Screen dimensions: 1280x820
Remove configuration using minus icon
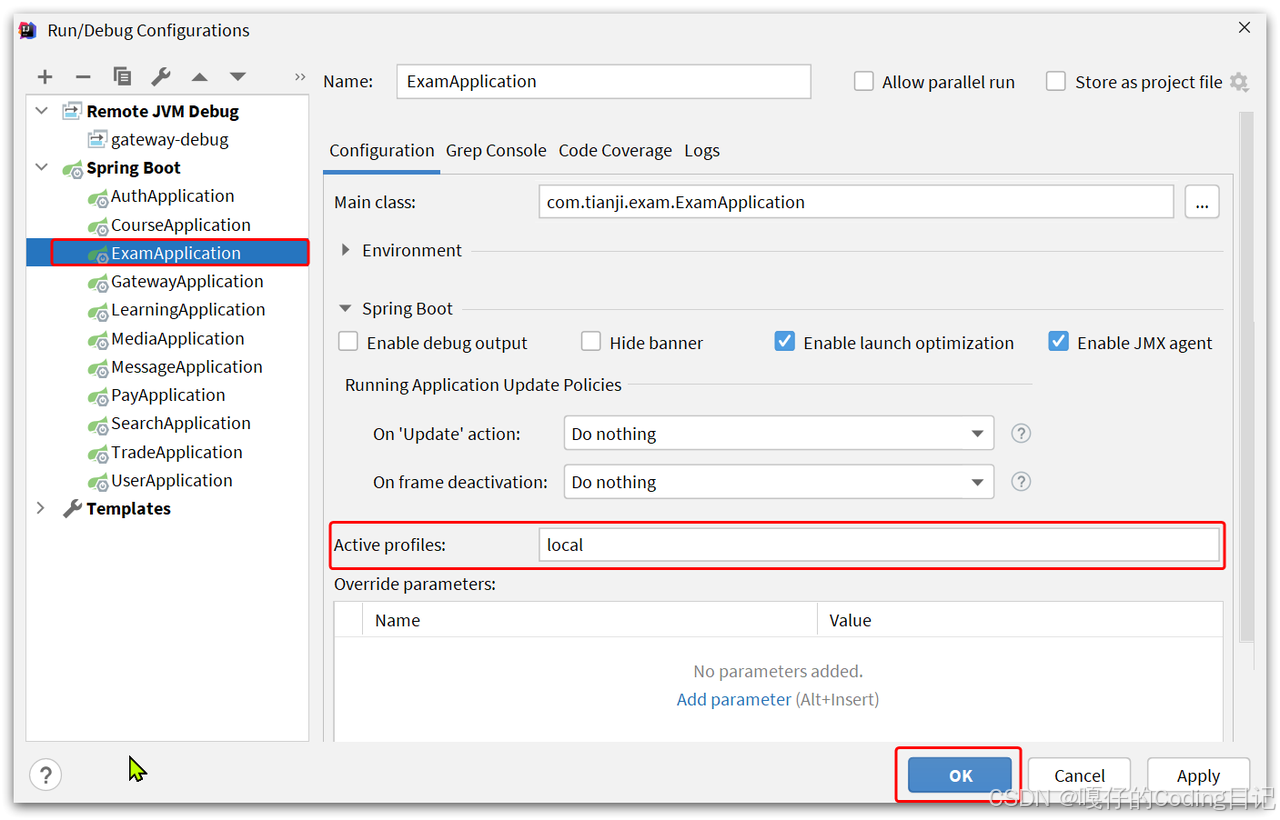tap(83, 77)
